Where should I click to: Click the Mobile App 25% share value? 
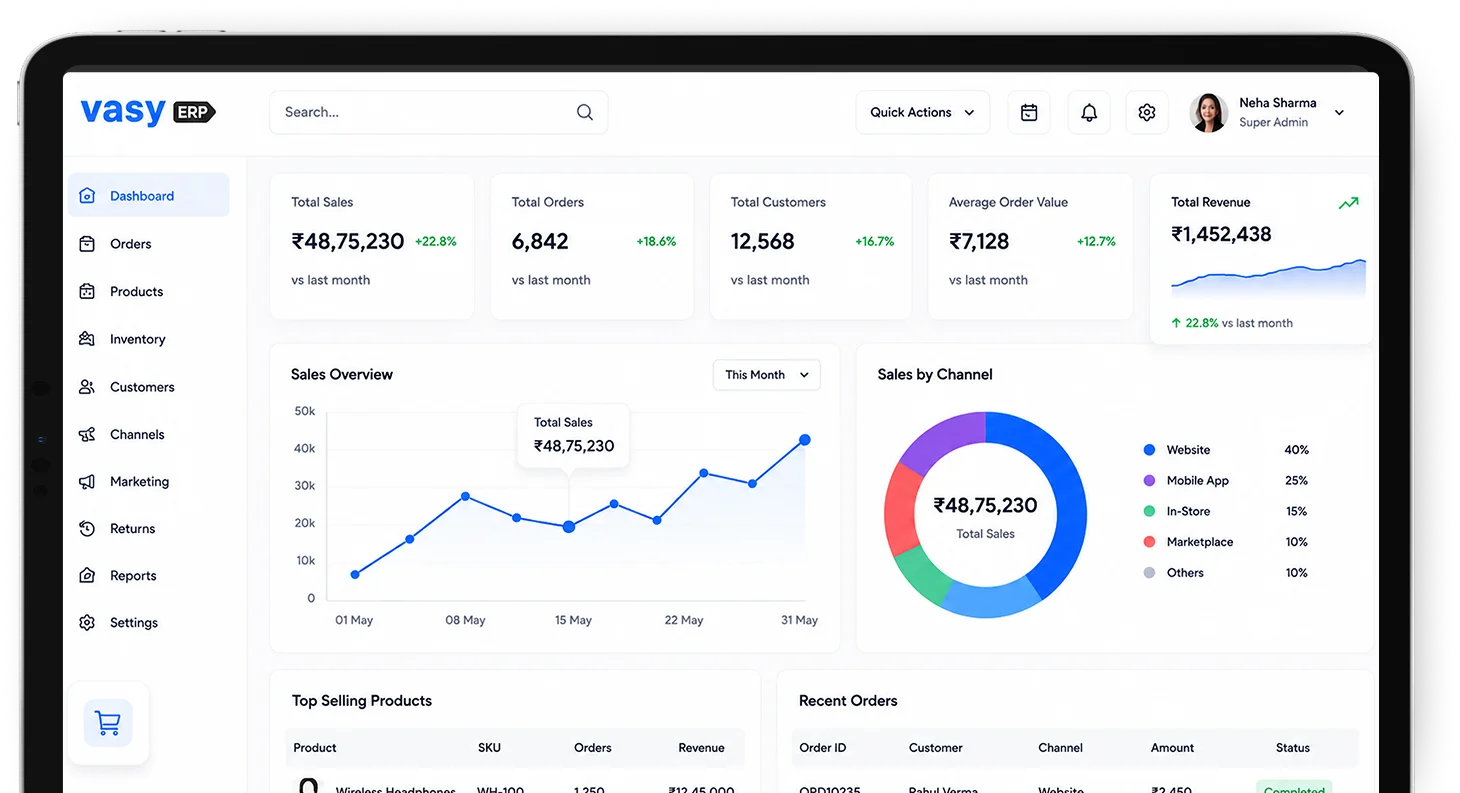(1297, 481)
